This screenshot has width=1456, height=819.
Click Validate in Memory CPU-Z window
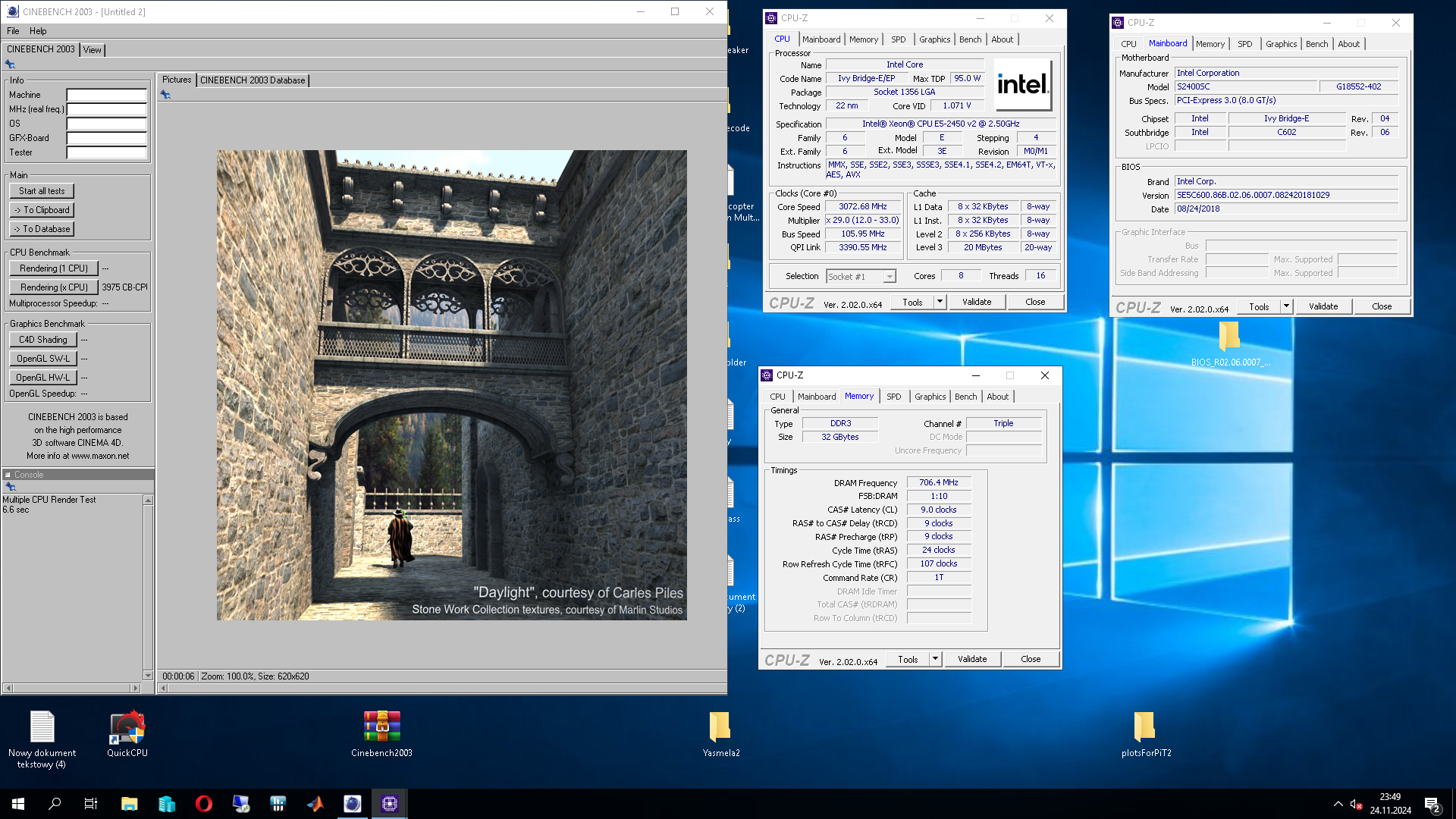[x=972, y=659]
